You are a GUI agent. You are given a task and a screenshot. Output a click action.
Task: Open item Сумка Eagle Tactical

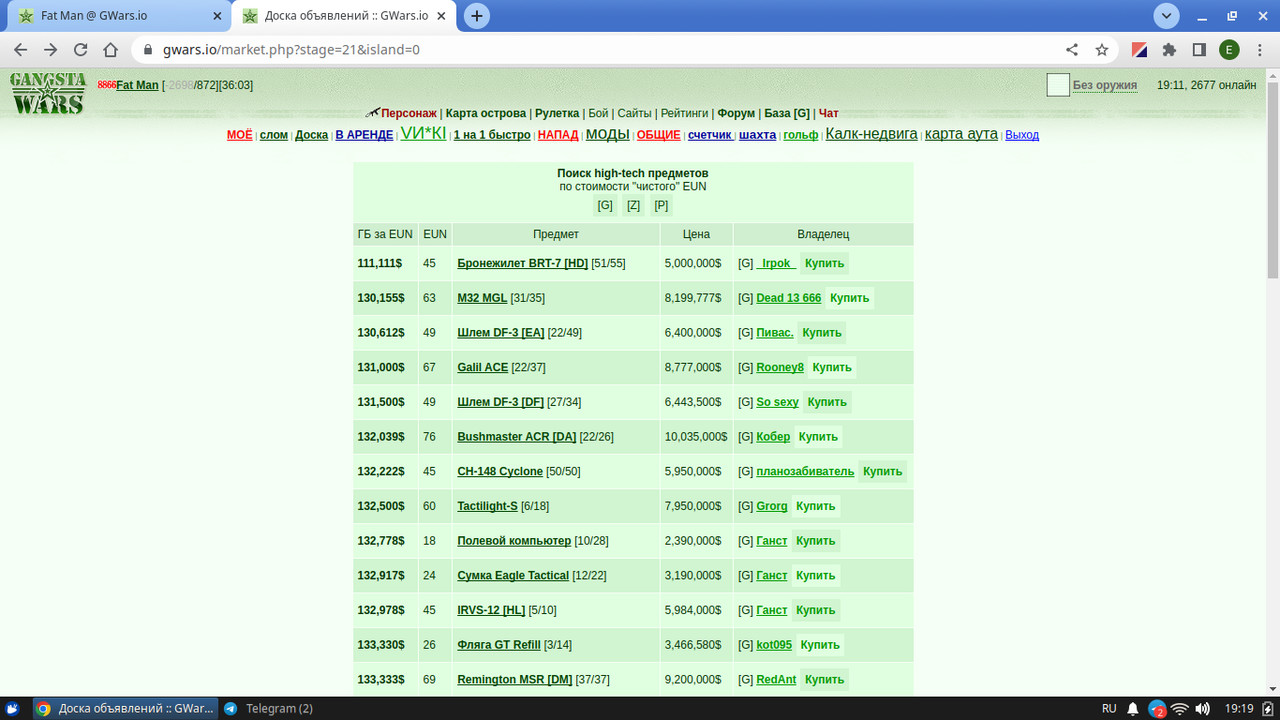click(x=513, y=575)
